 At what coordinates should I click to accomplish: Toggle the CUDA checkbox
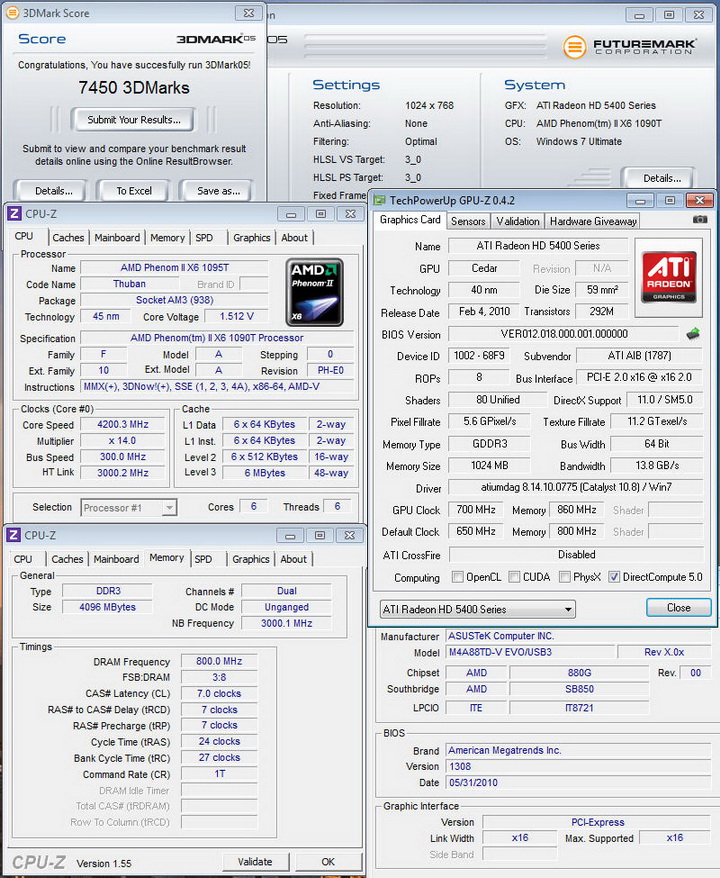point(514,577)
